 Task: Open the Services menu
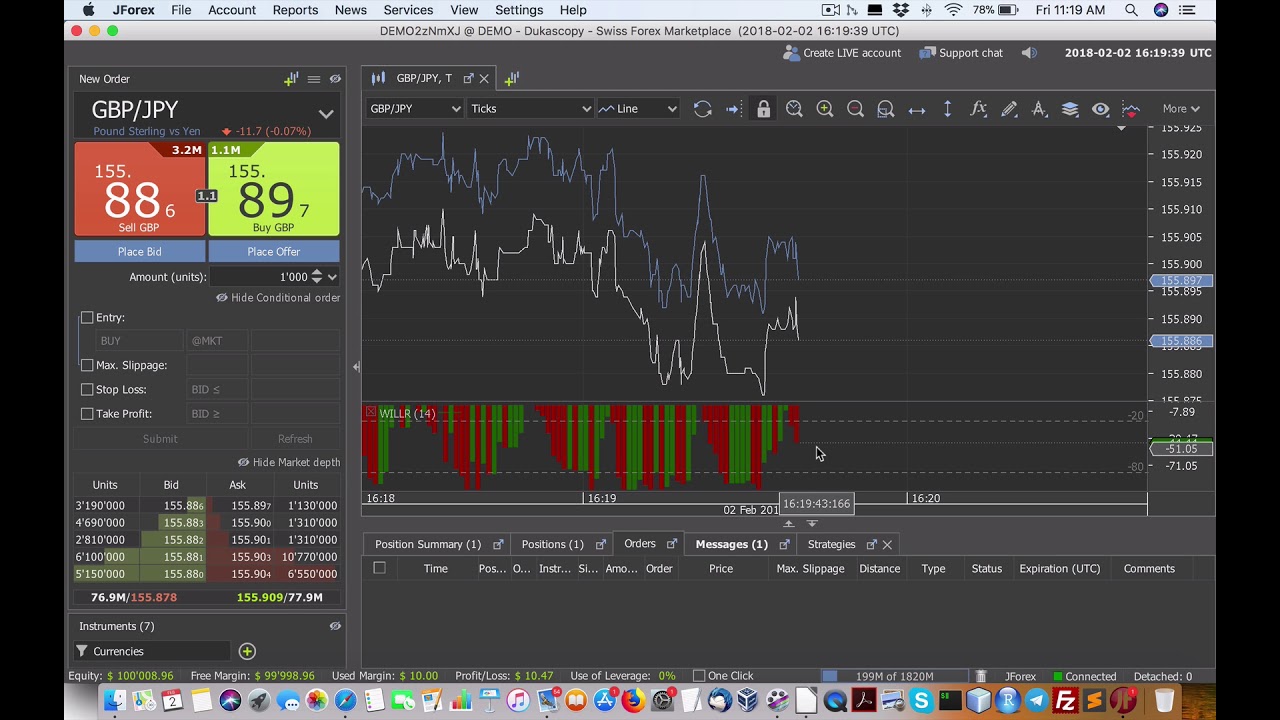point(408,10)
